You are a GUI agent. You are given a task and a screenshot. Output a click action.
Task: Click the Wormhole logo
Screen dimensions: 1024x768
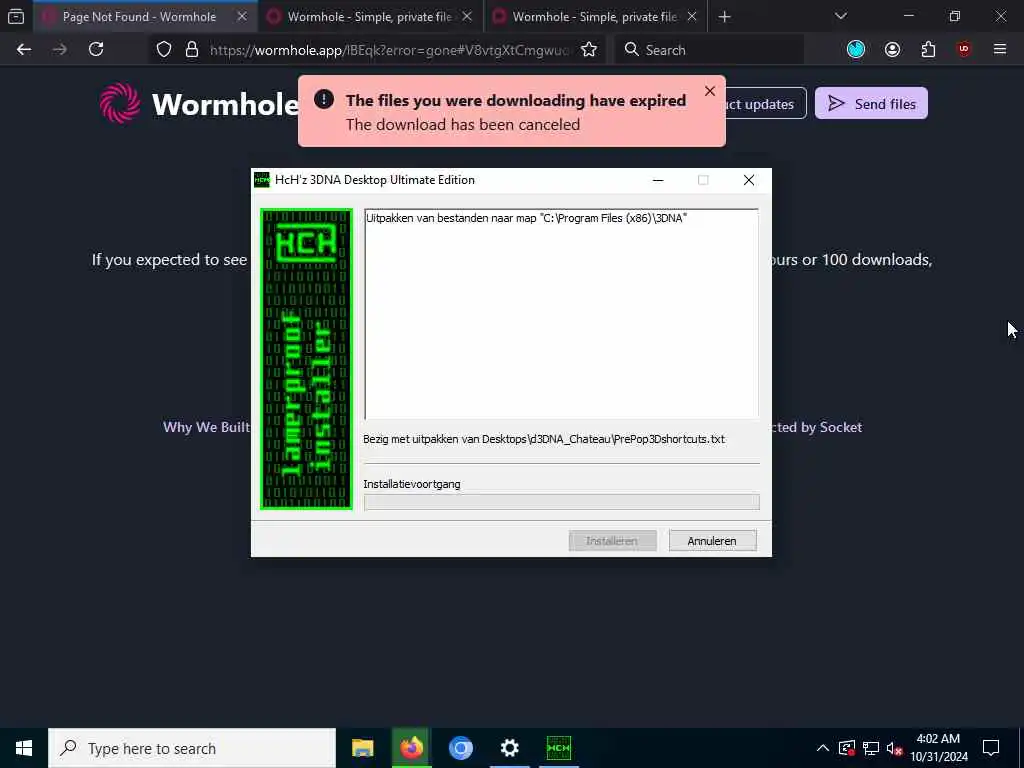click(x=199, y=104)
